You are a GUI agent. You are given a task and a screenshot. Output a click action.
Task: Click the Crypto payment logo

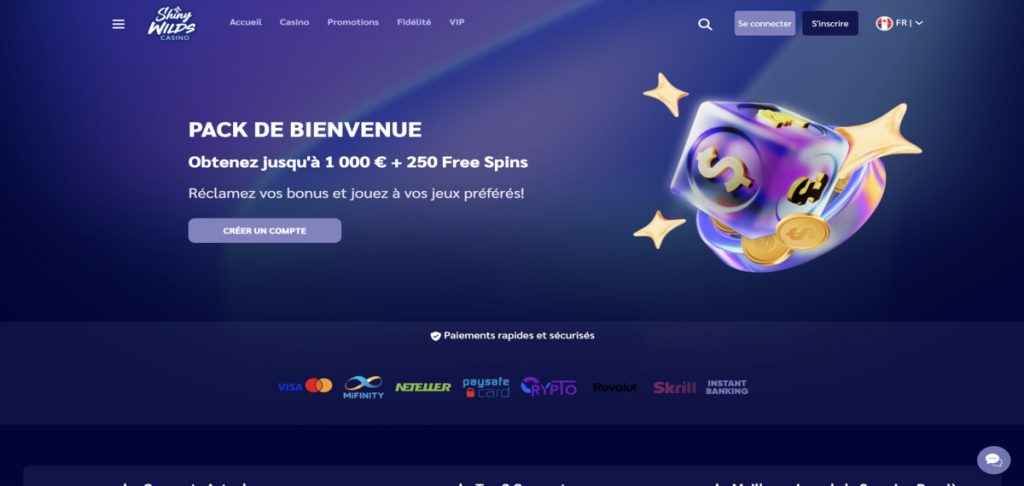[x=549, y=387]
